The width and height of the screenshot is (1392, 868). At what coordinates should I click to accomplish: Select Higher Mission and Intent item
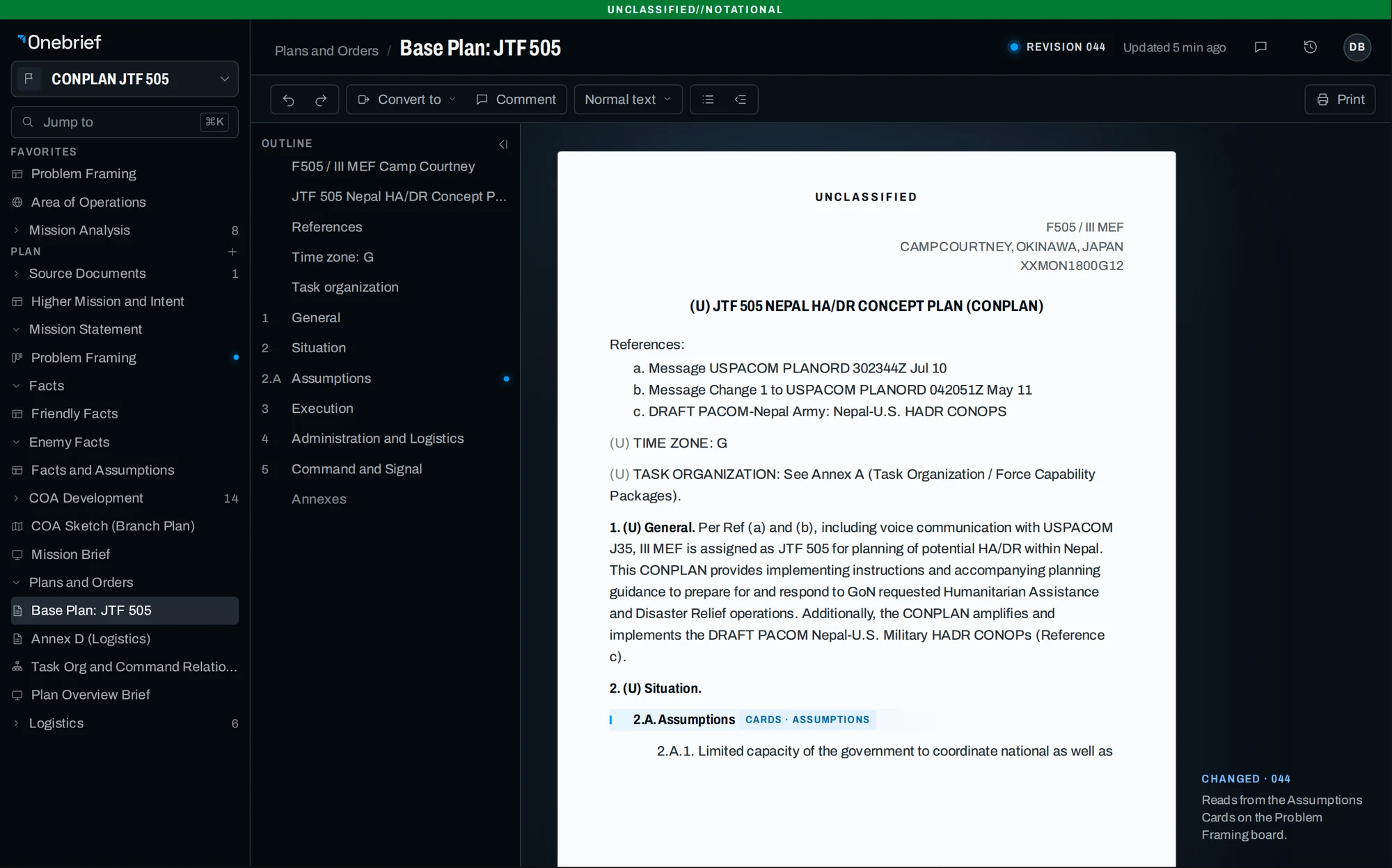click(125, 301)
